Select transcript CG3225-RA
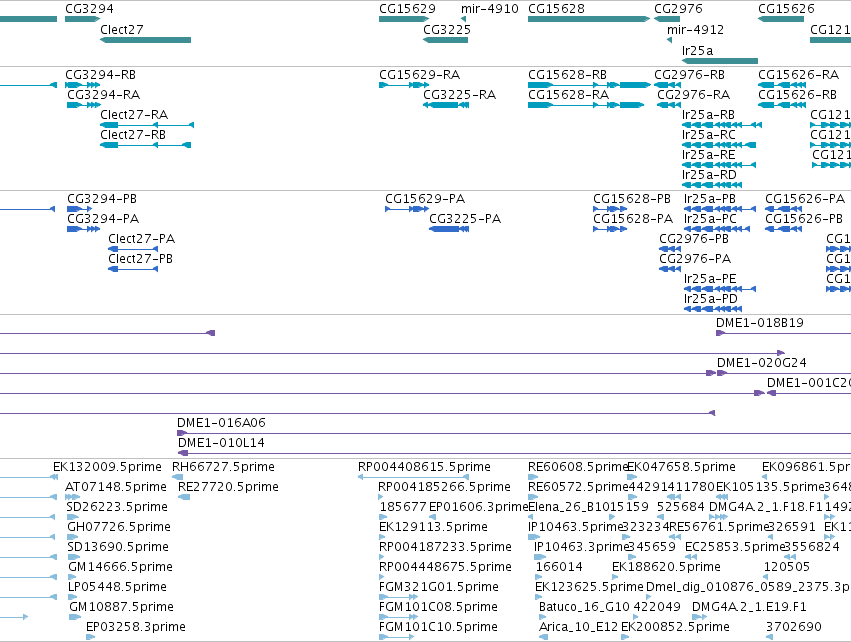 (x=460, y=95)
